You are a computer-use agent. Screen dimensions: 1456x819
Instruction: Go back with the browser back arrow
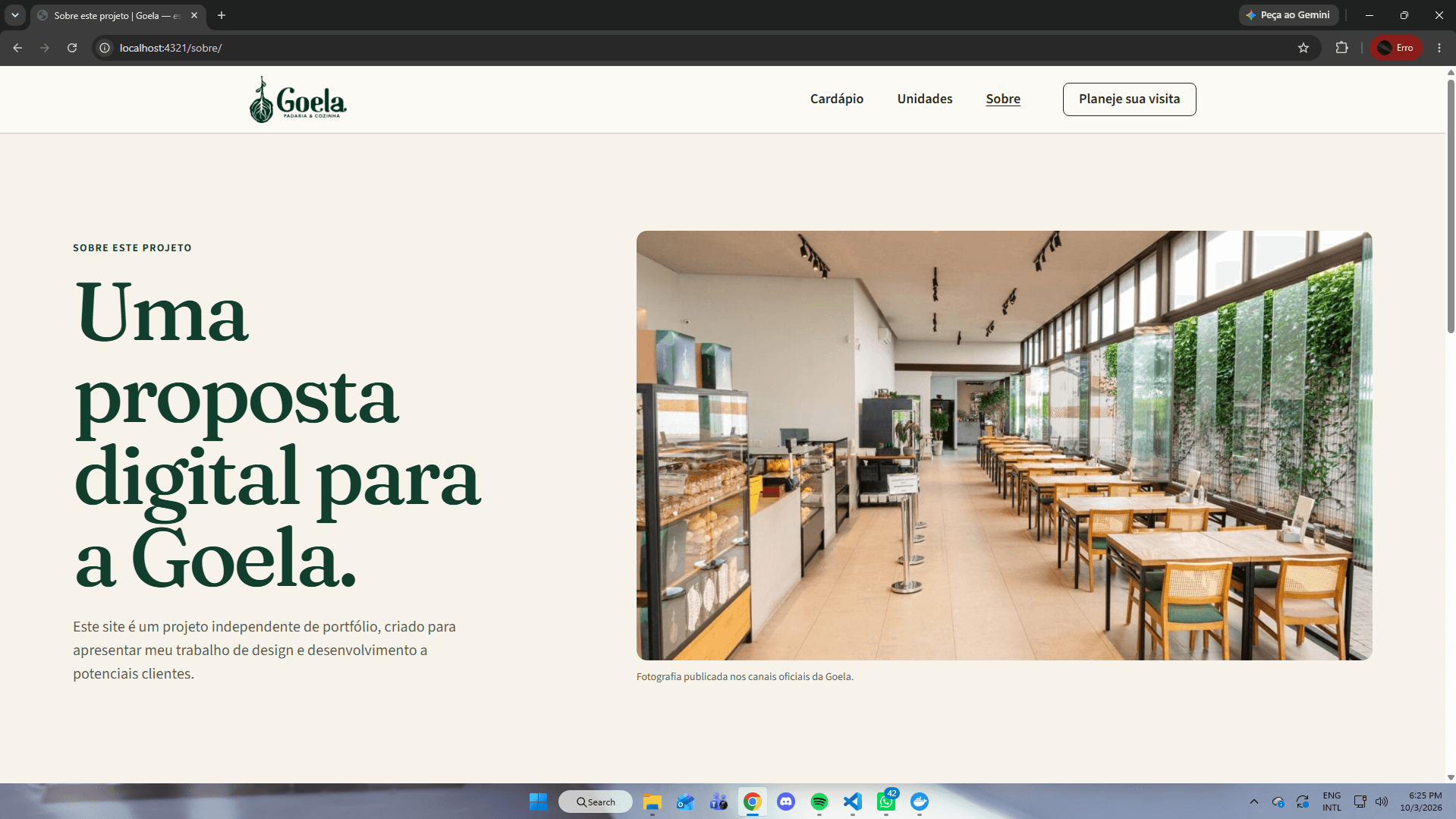point(17,48)
